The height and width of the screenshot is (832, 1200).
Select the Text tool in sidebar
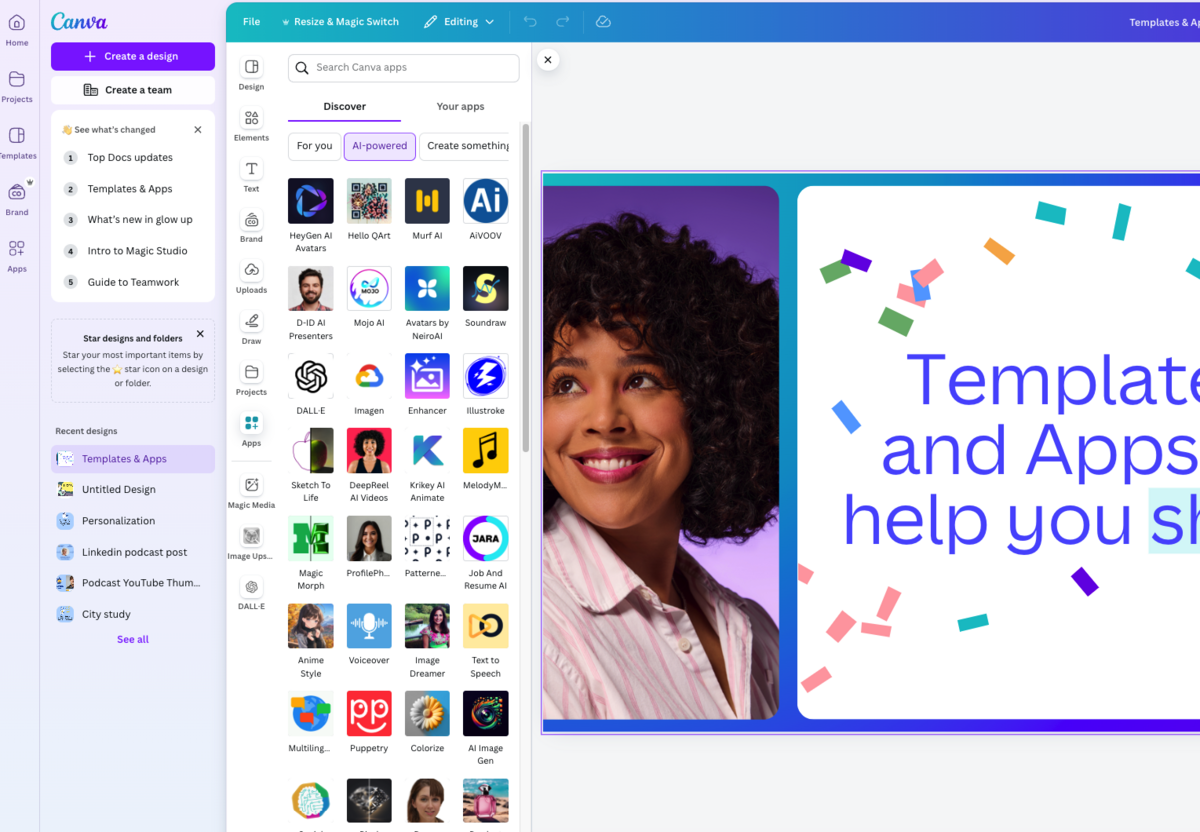[251, 175]
